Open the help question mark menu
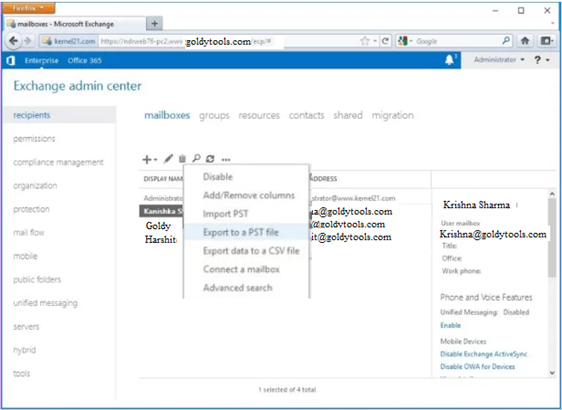 click(542, 60)
